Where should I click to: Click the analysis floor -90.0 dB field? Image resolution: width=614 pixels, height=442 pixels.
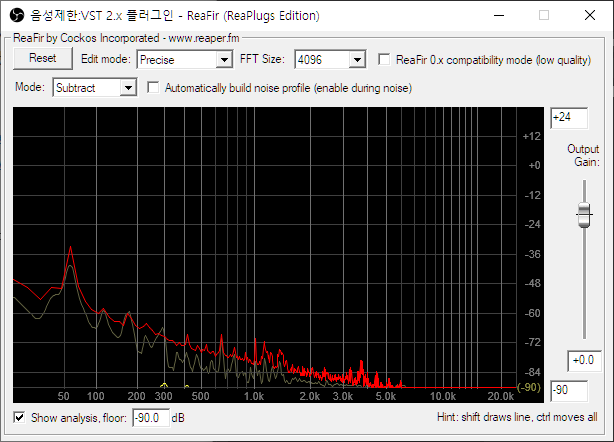click(x=151, y=418)
